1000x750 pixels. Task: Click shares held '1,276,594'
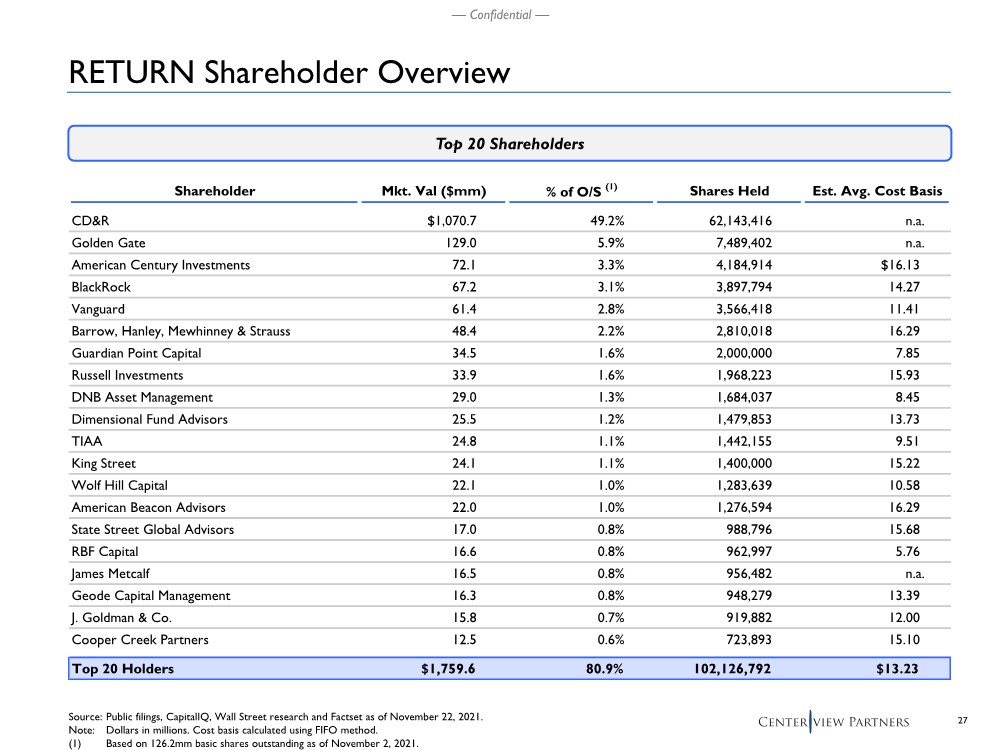click(x=744, y=508)
